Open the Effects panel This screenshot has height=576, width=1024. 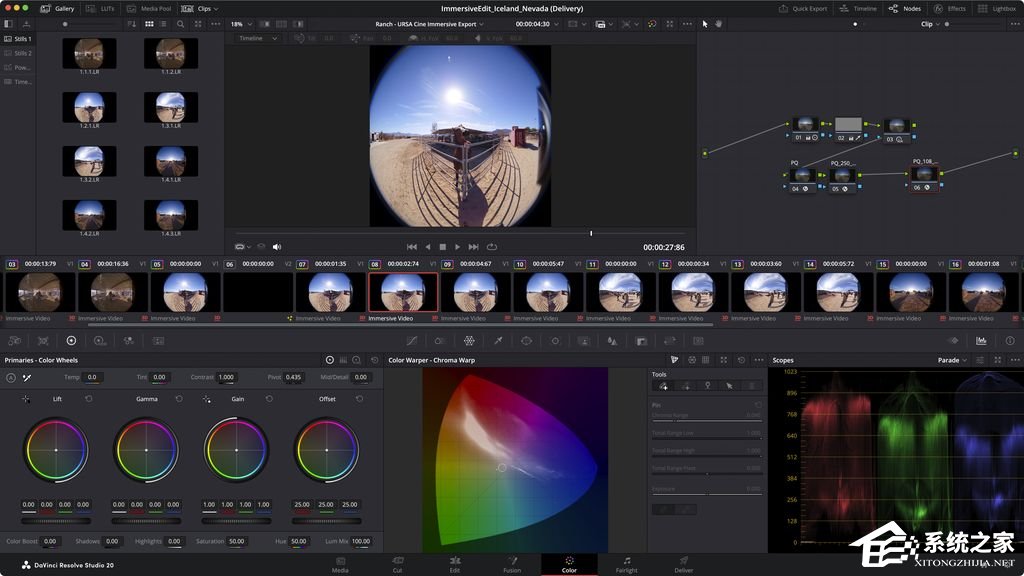click(950, 8)
